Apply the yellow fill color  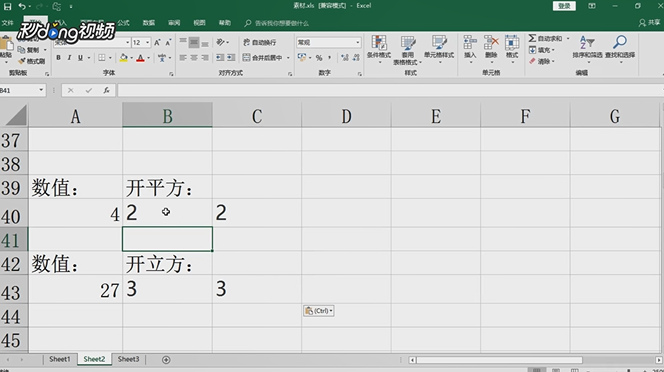pos(124,58)
